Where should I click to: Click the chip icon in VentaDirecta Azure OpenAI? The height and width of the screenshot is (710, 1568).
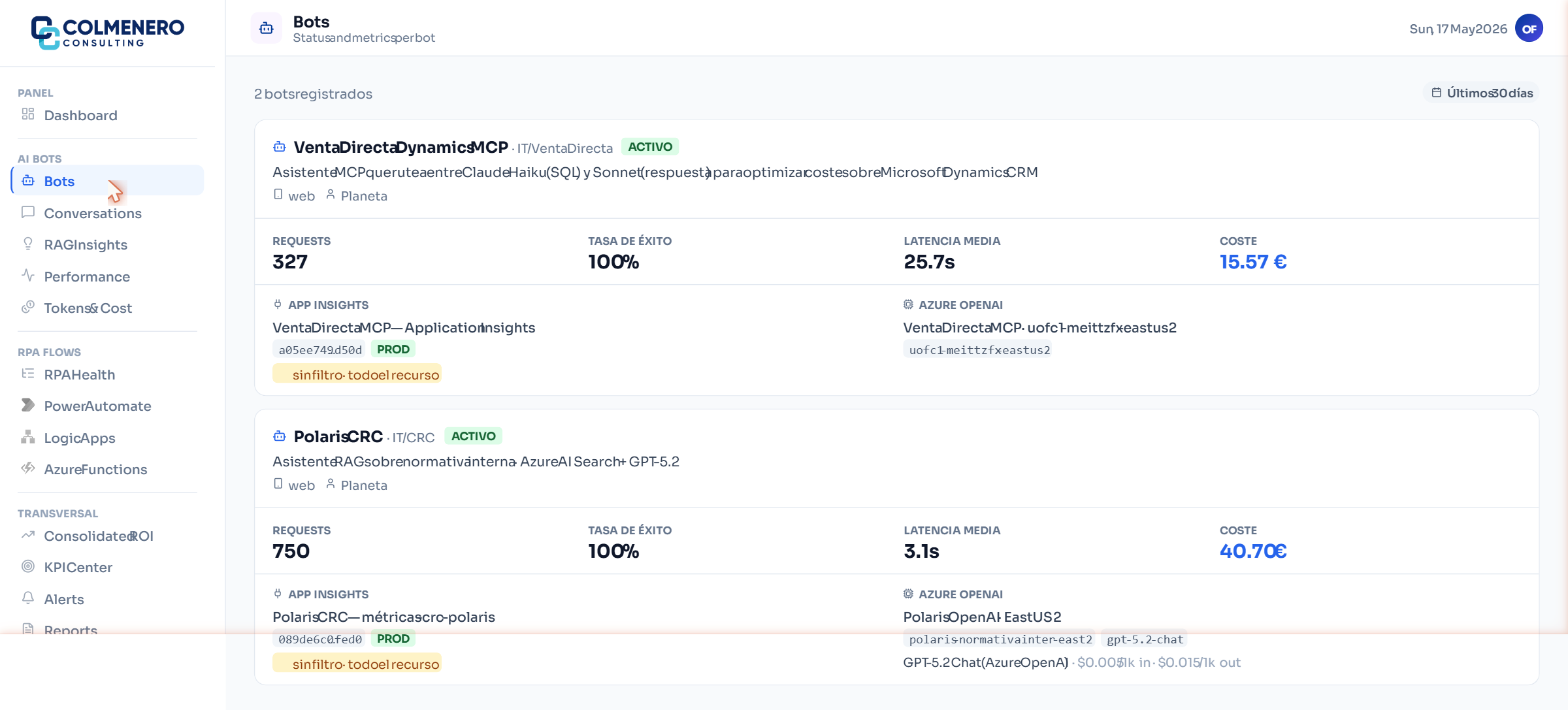(908, 304)
